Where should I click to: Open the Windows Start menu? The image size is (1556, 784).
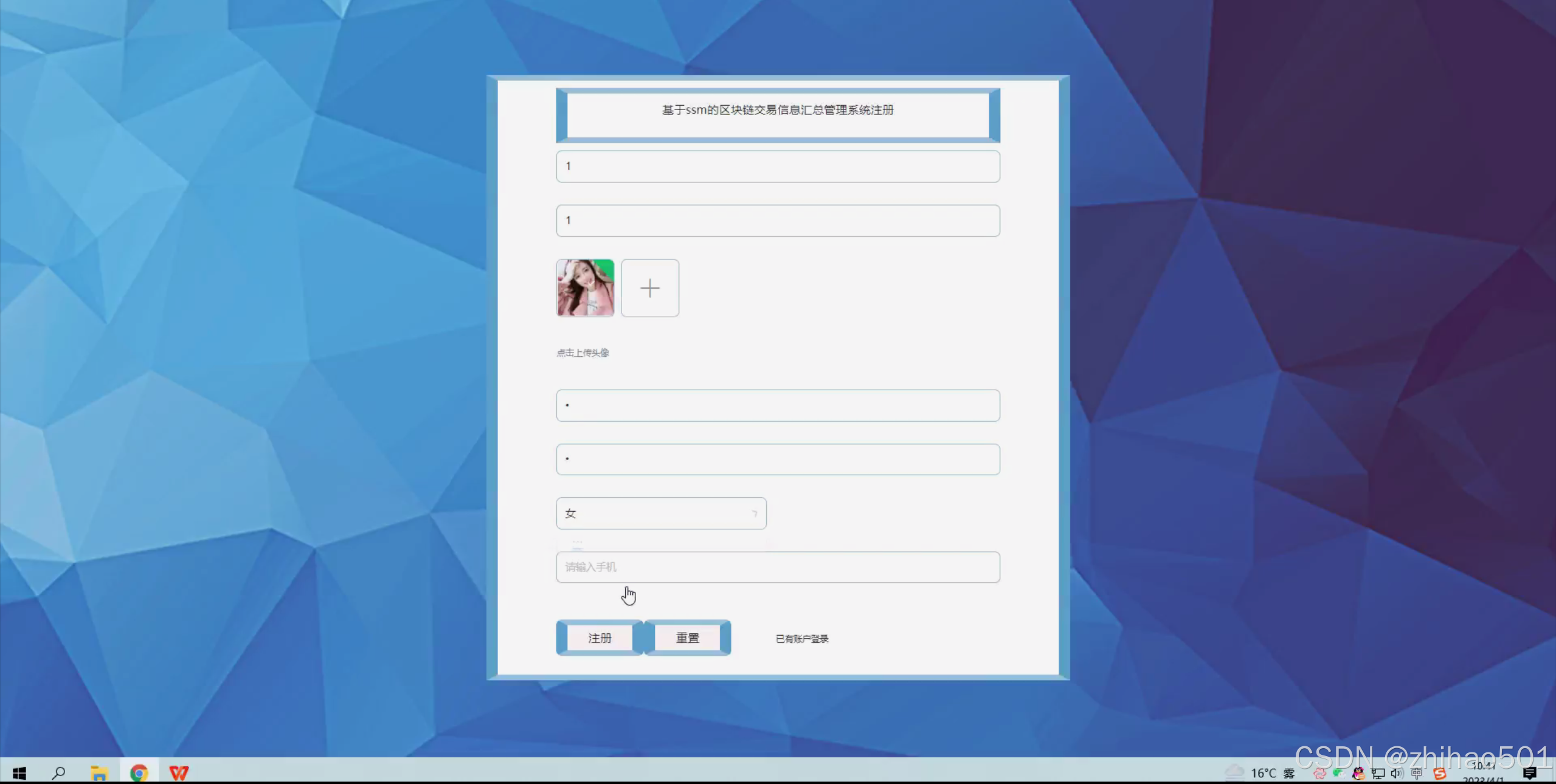click(19, 772)
